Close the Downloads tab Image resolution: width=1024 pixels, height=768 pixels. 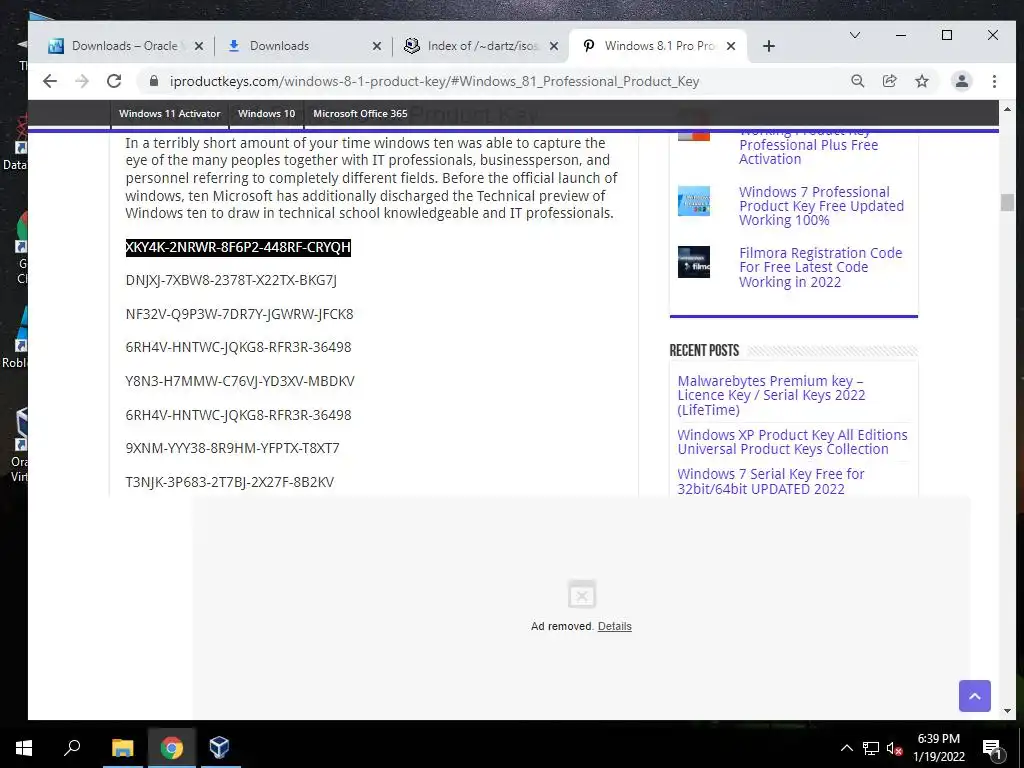(x=377, y=46)
